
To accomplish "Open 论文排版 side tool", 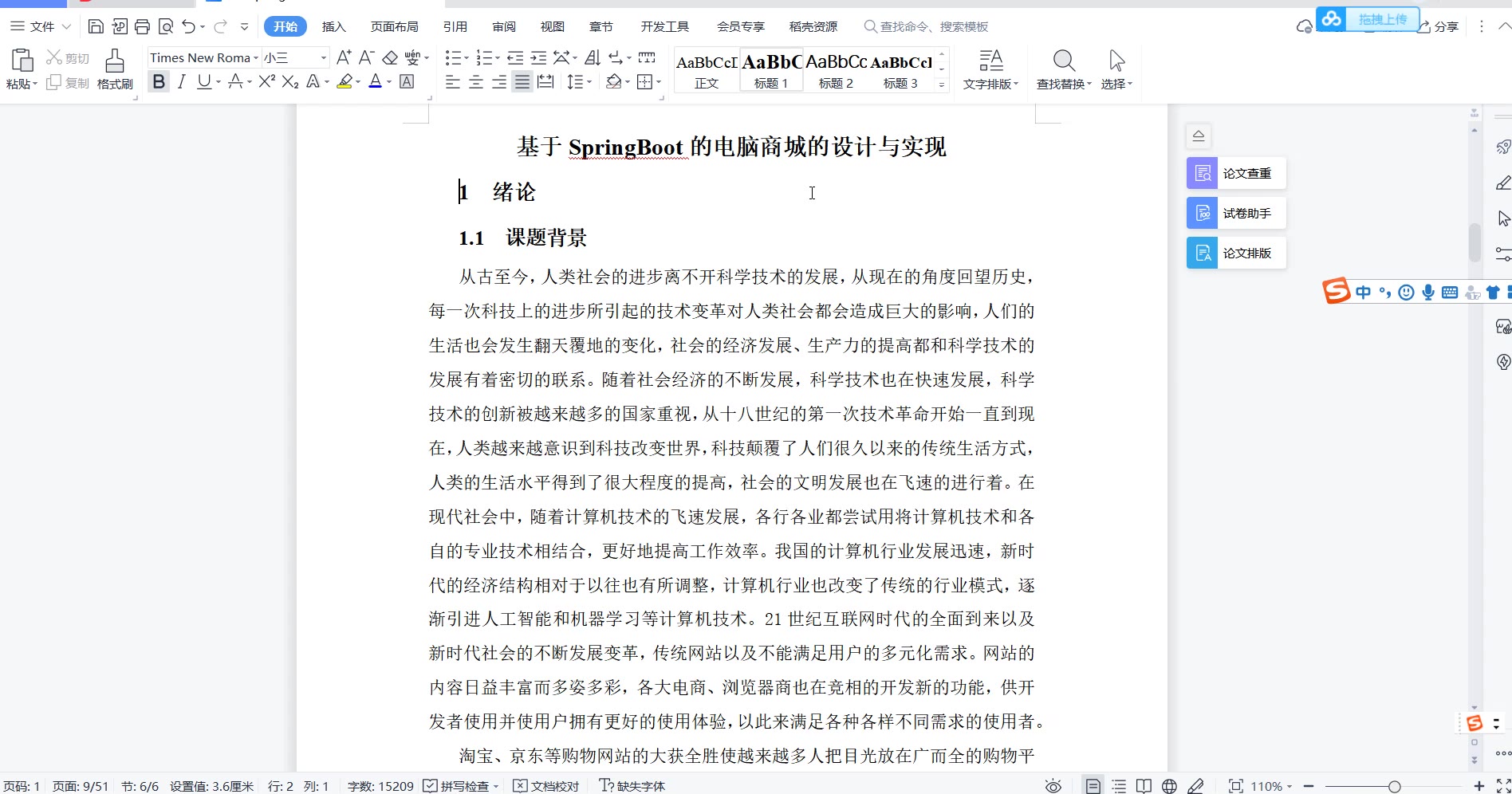I will tap(1236, 253).
